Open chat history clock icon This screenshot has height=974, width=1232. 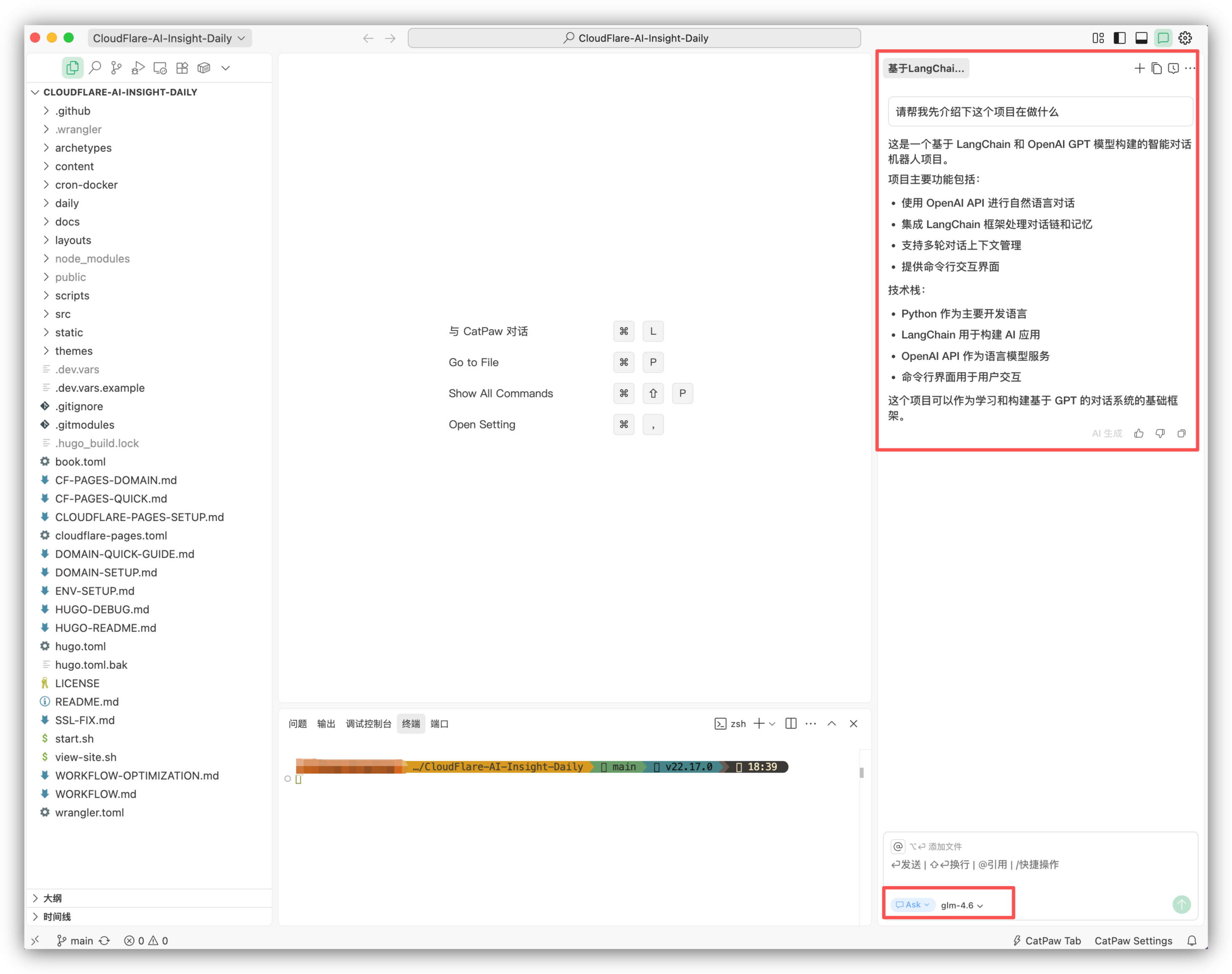(1173, 68)
